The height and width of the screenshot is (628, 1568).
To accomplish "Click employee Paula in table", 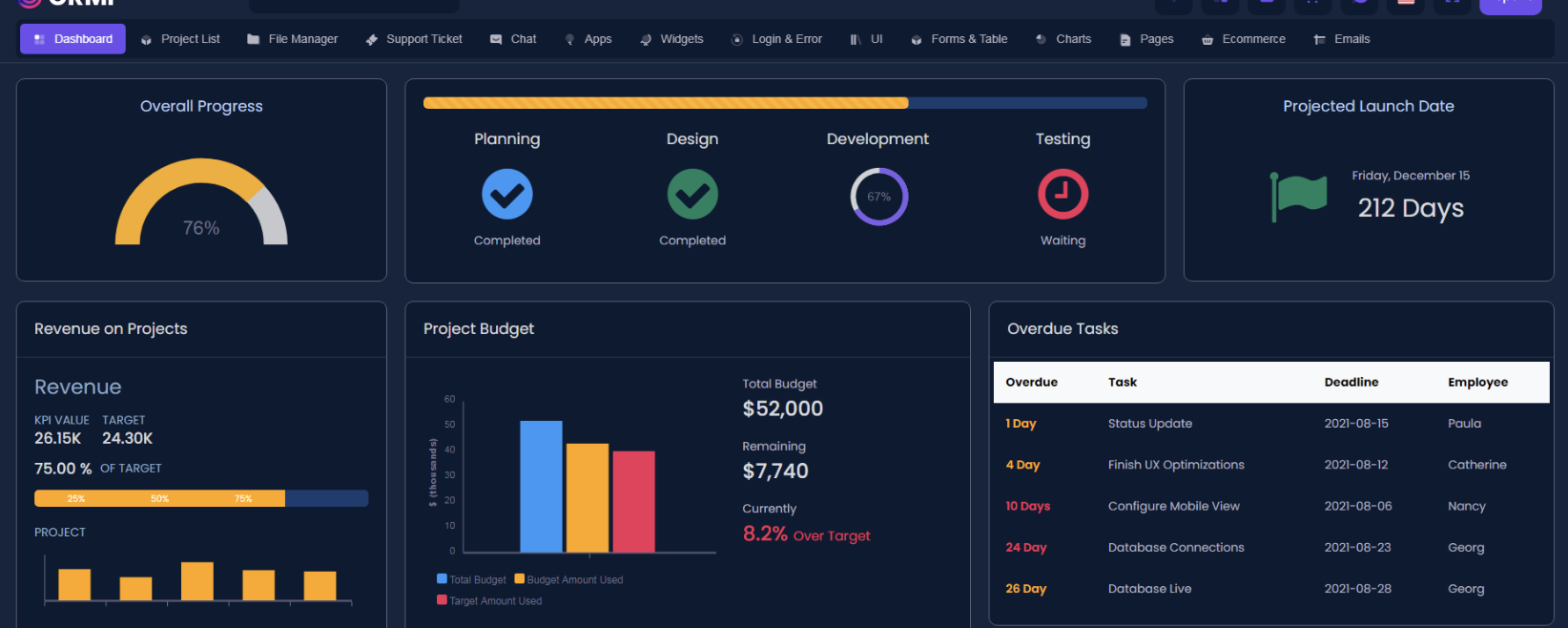I will point(1464,424).
